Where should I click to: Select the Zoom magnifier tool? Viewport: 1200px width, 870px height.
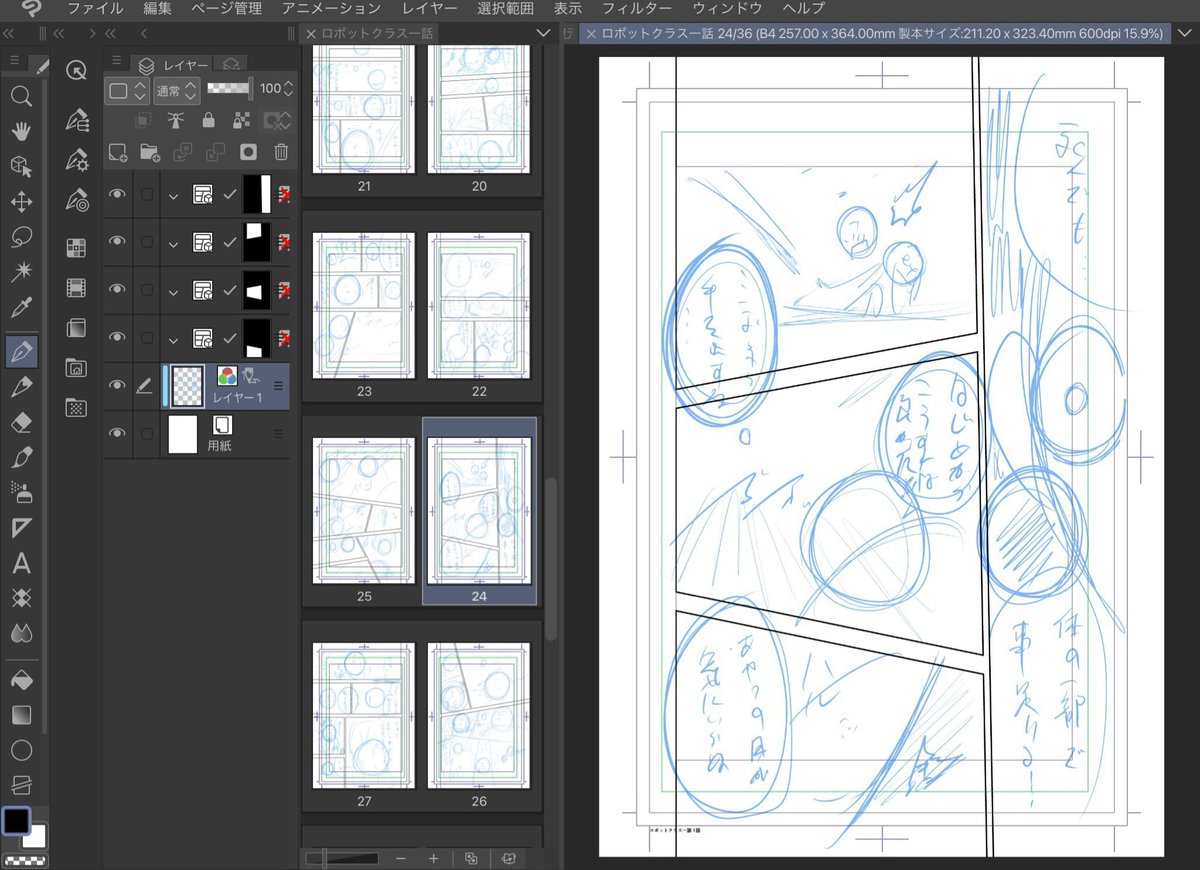tap(20, 97)
